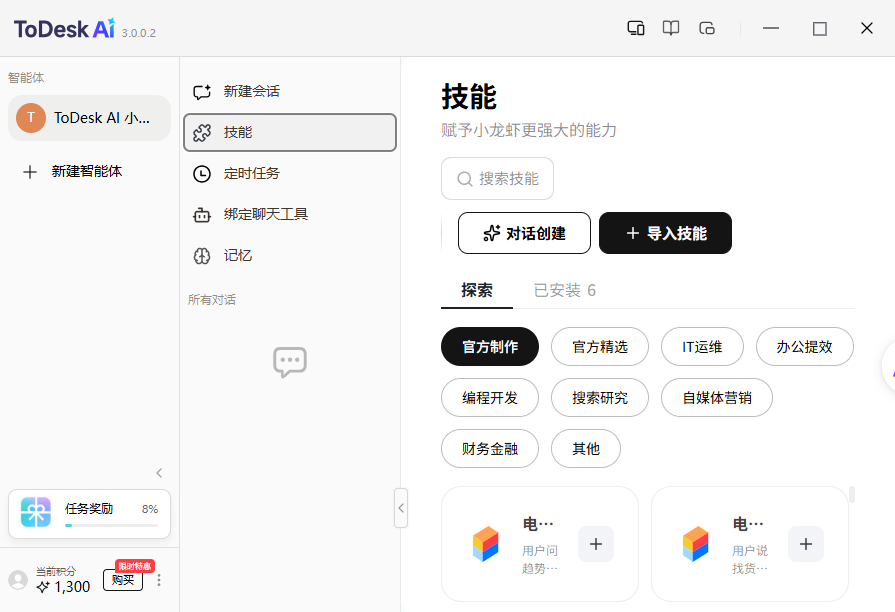Viewport: 895px width, 612px height.
Task: Click the plus icon for 新建智能体
Action: pos(30,171)
